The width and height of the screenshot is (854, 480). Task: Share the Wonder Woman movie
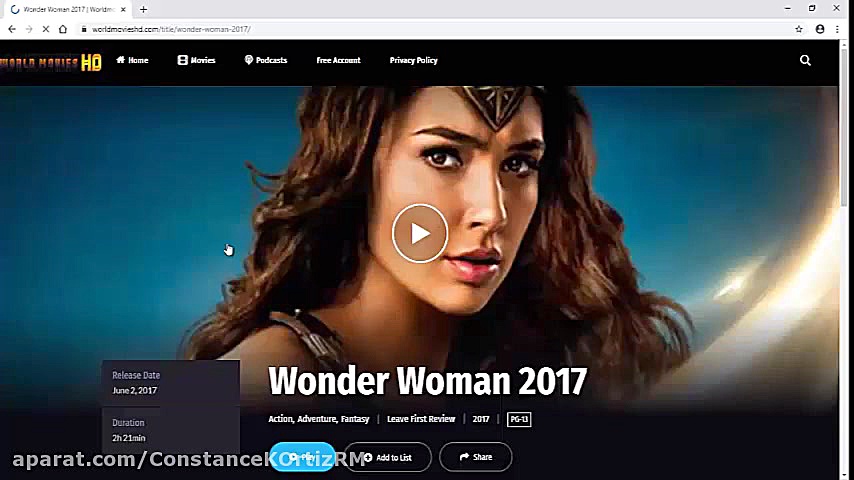(x=475, y=457)
